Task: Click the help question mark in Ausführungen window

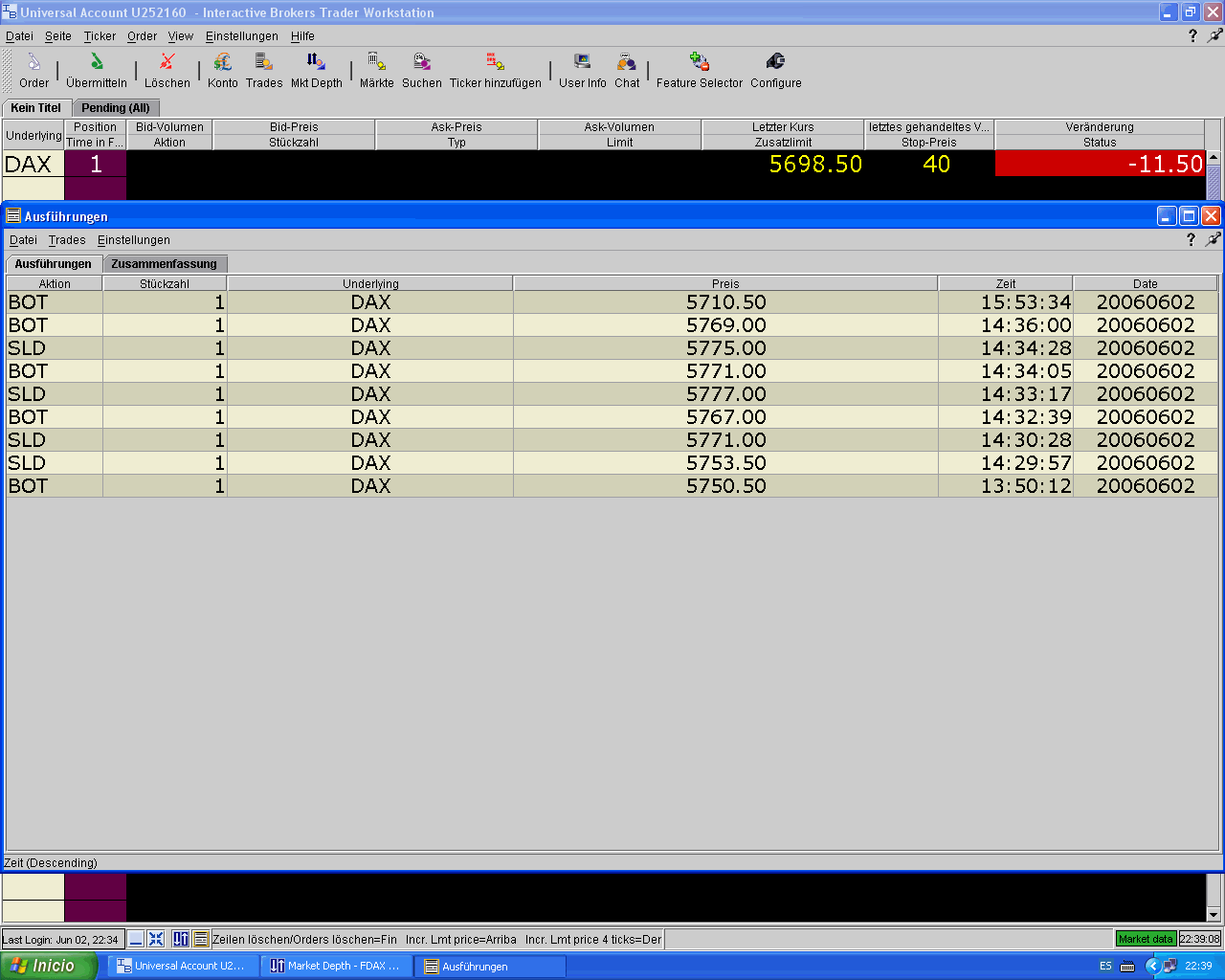Action: 1191,239
